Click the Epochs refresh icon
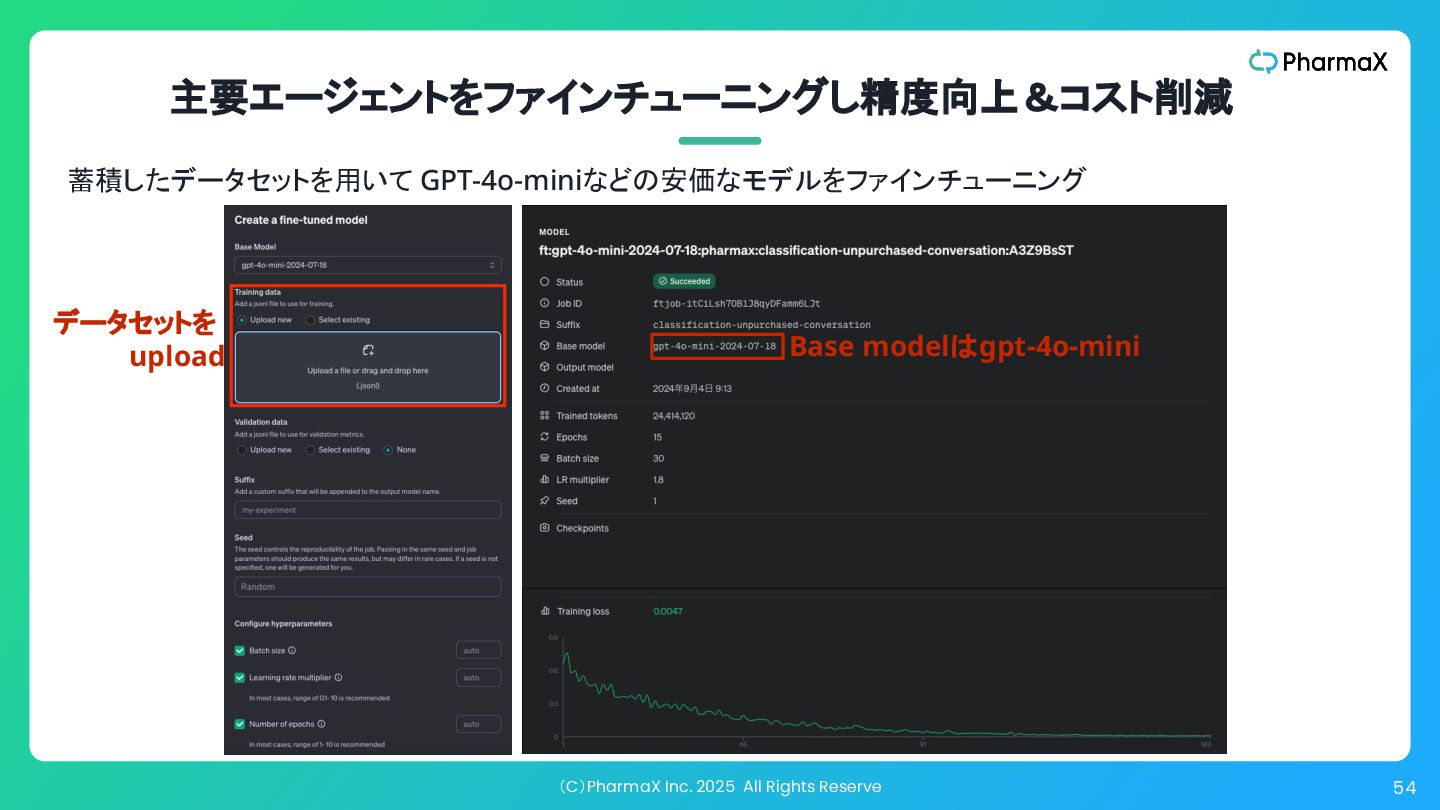The height and width of the screenshot is (810, 1440). 544,437
